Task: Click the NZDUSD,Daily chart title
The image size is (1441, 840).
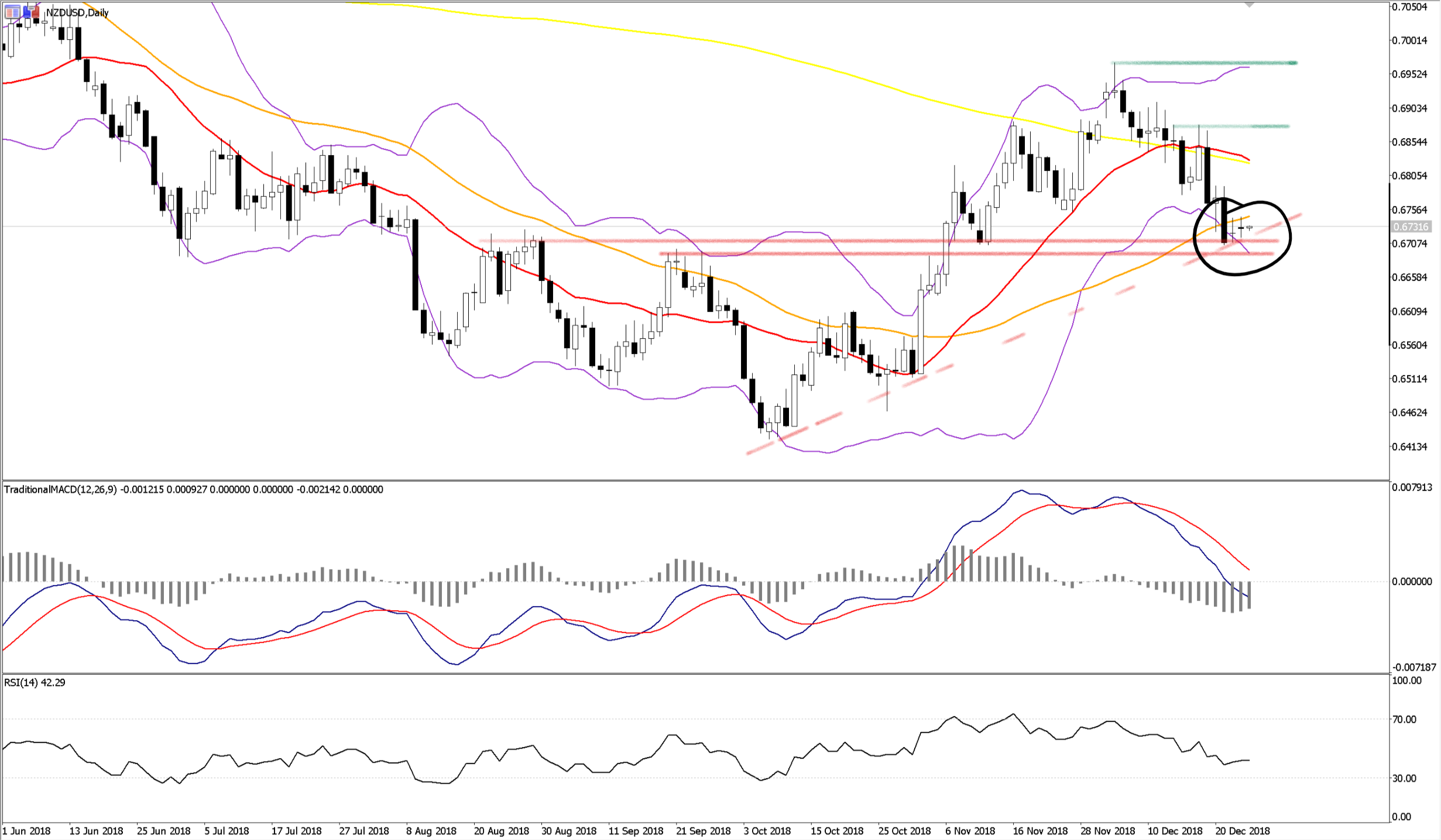Action: point(77,12)
